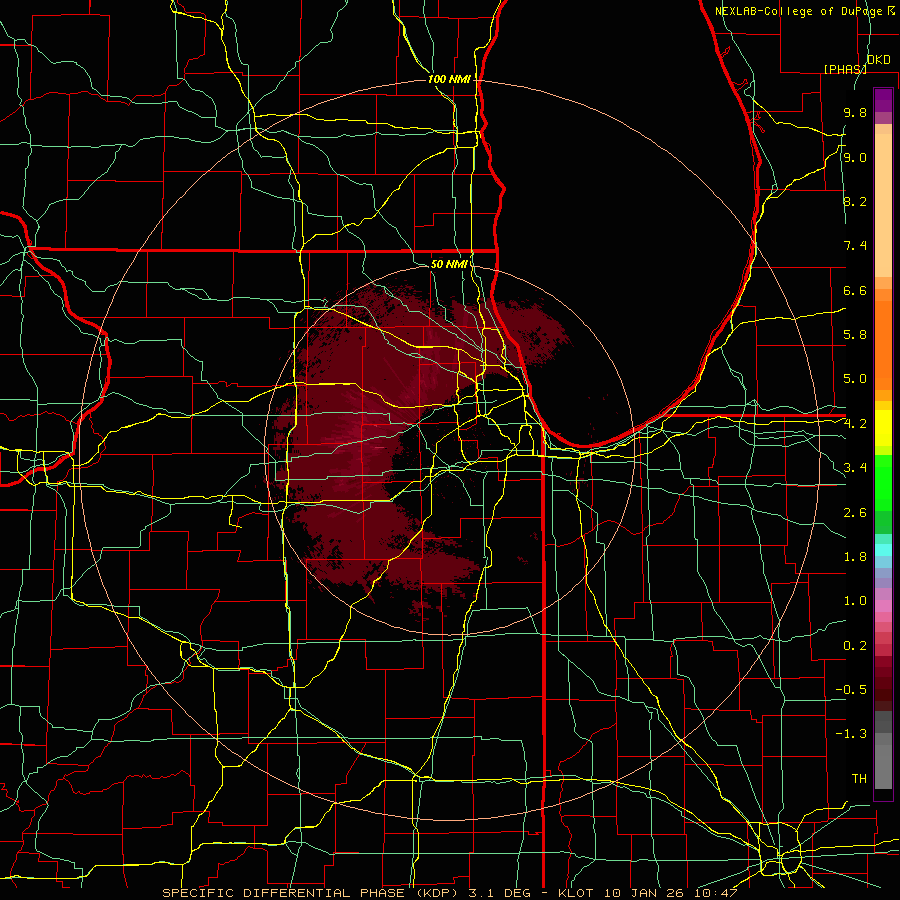
Task: Click the -1.3 value on the scale
Action: [851, 734]
